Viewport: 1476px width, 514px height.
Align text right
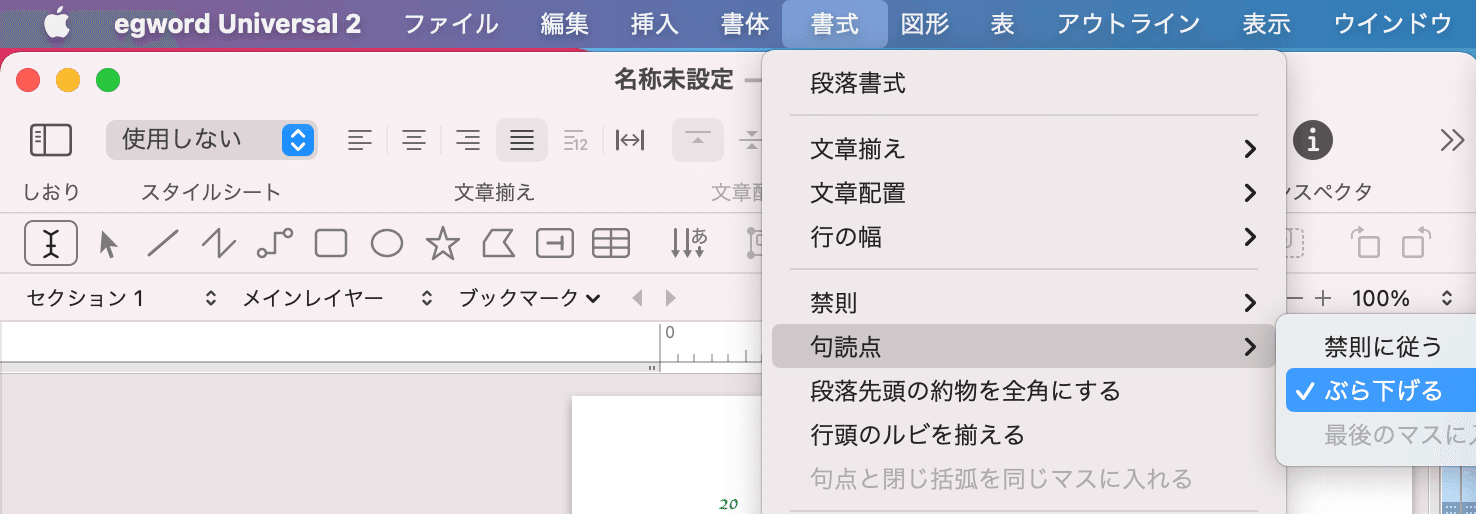(x=467, y=140)
